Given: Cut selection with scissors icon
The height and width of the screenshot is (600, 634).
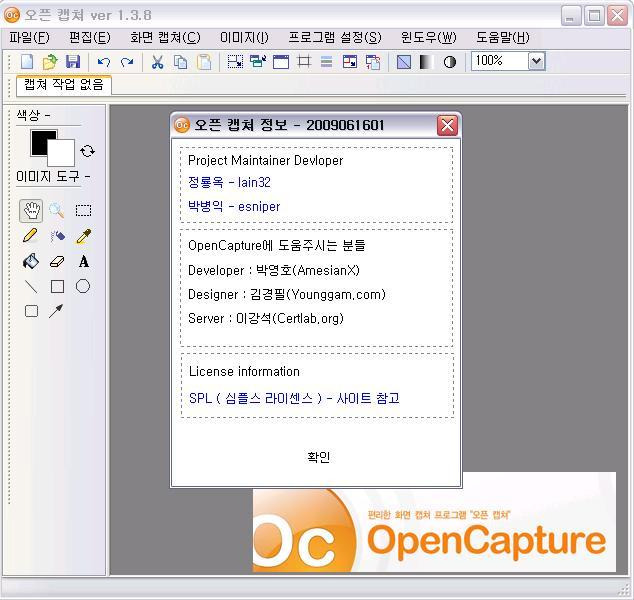Looking at the screenshot, I should 157,62.
